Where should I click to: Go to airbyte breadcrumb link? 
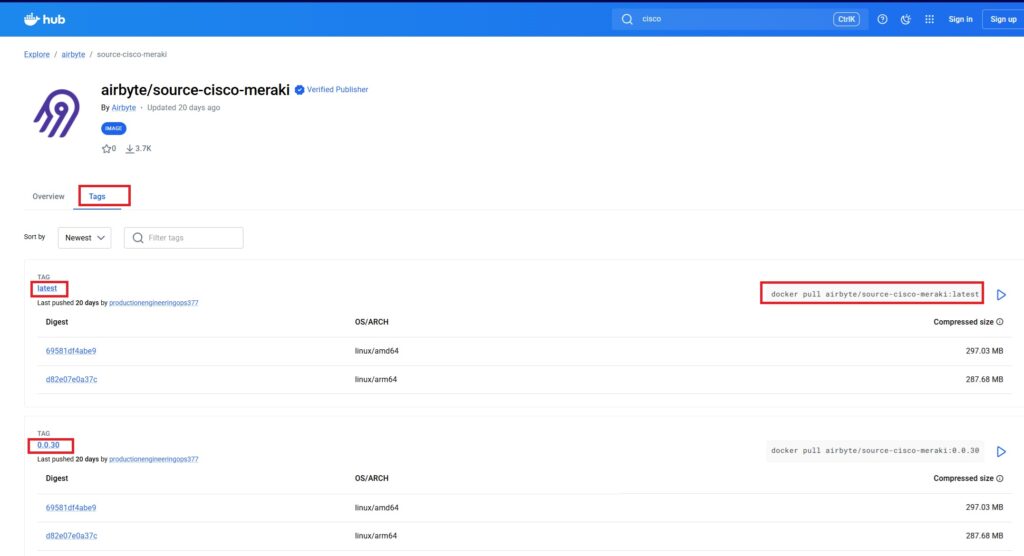click(x=73, y=54)
